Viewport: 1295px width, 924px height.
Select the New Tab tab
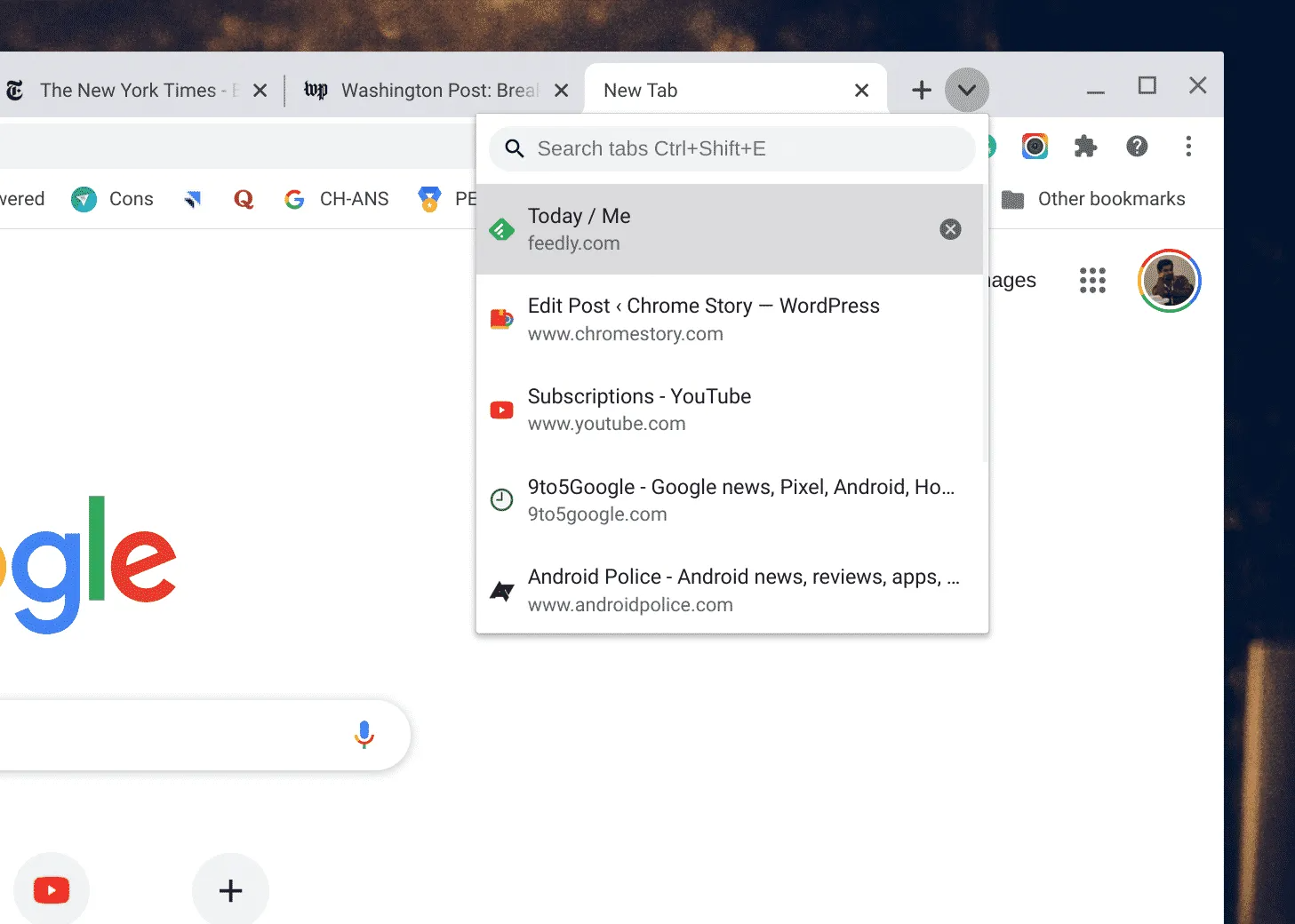[x=735, y=90]
